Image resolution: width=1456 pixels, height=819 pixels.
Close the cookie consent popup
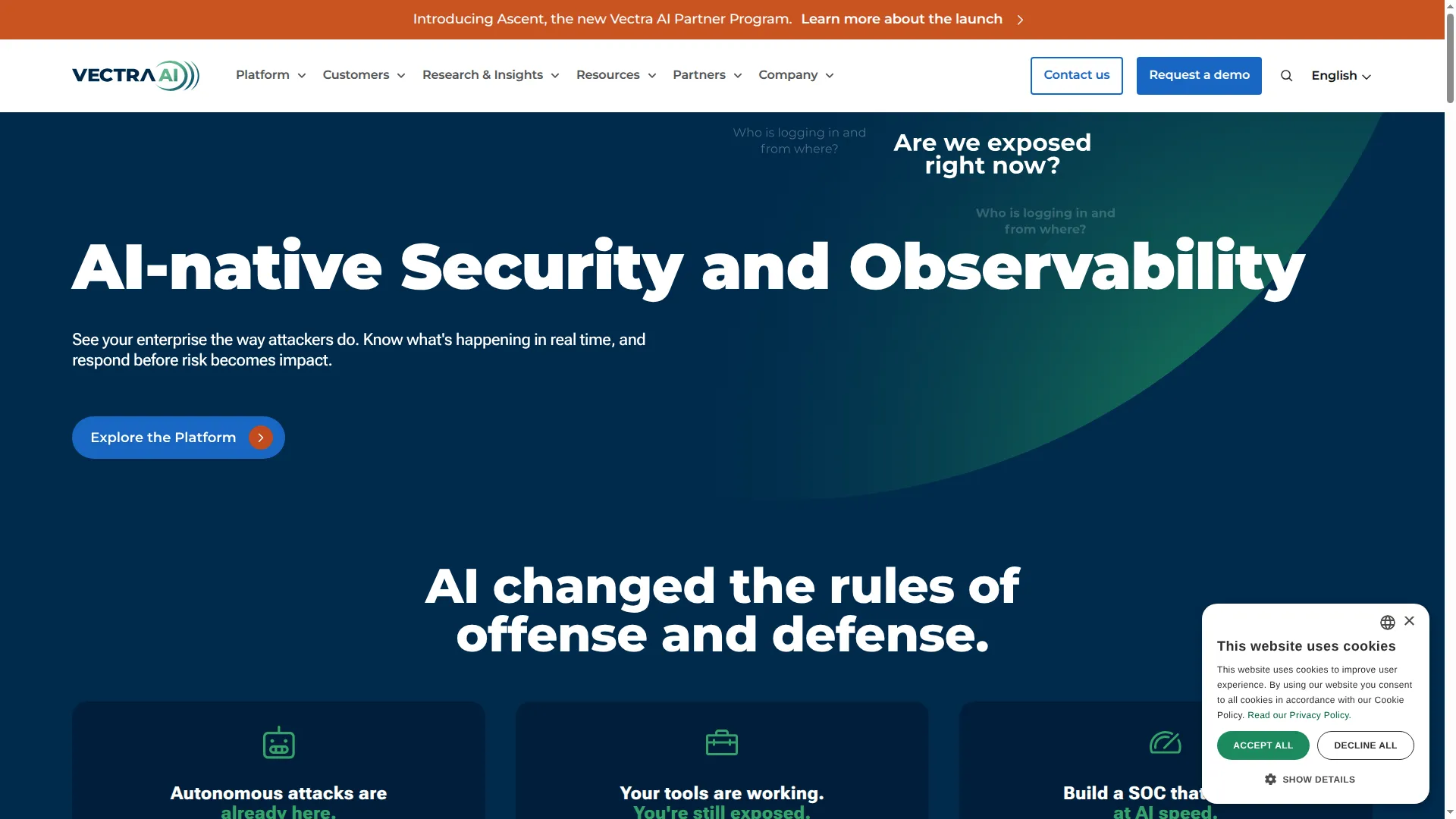(1409, 621)
